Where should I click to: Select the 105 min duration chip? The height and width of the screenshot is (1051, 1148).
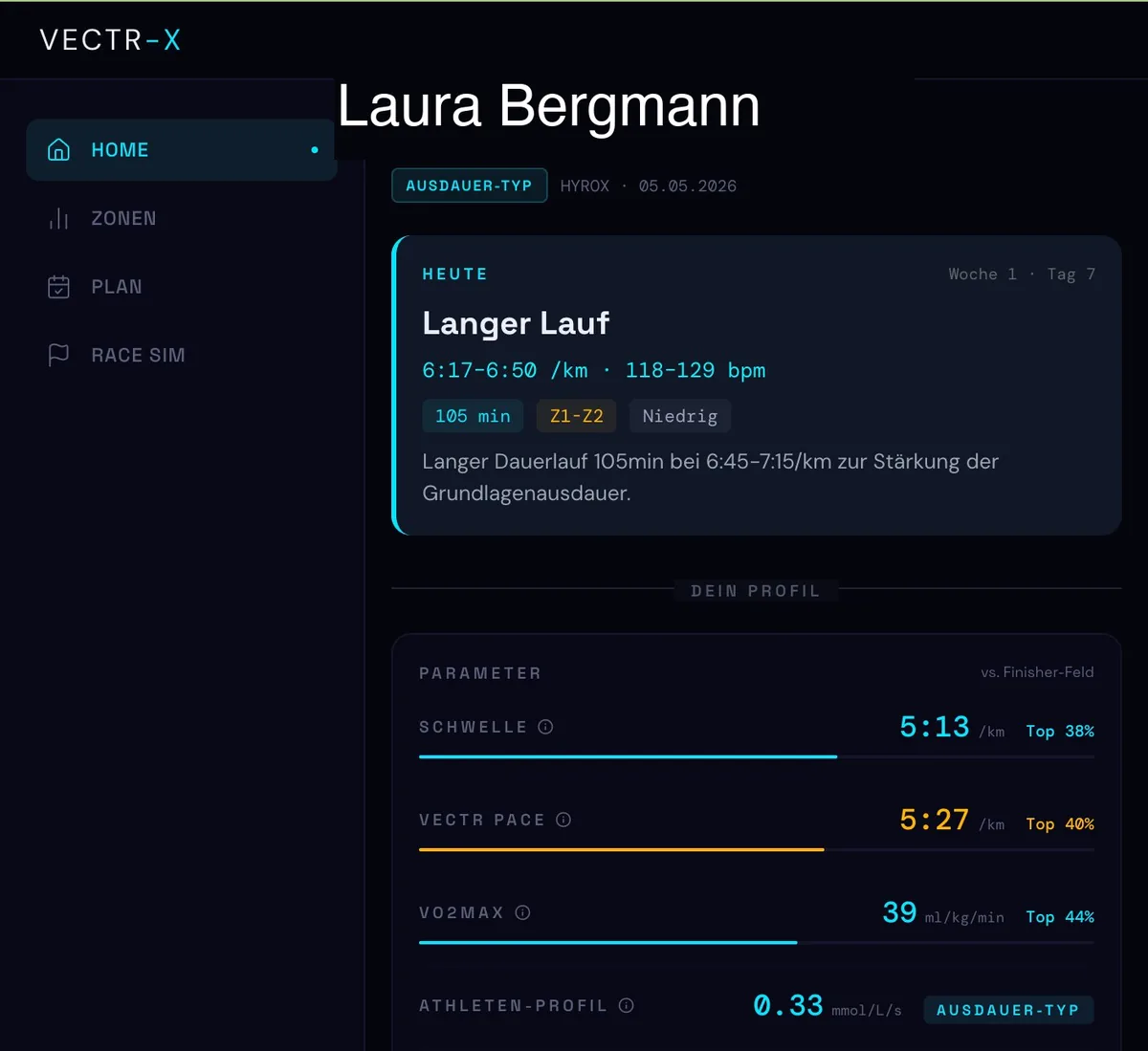tap(473, 416)
